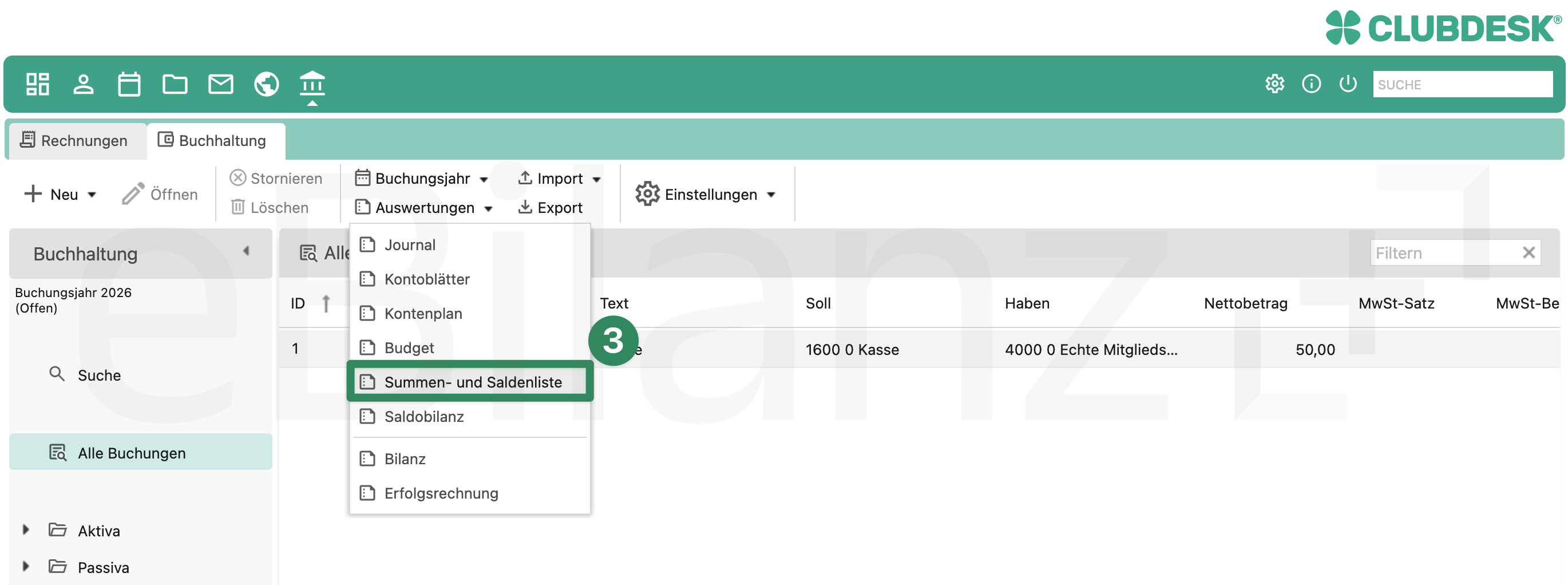
Task: Open the finance bank building icon
Action: click(312, 84)
